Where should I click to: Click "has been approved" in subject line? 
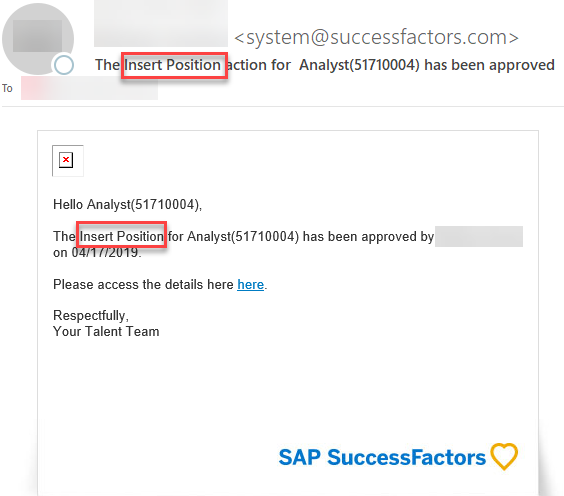click(489, 65)
